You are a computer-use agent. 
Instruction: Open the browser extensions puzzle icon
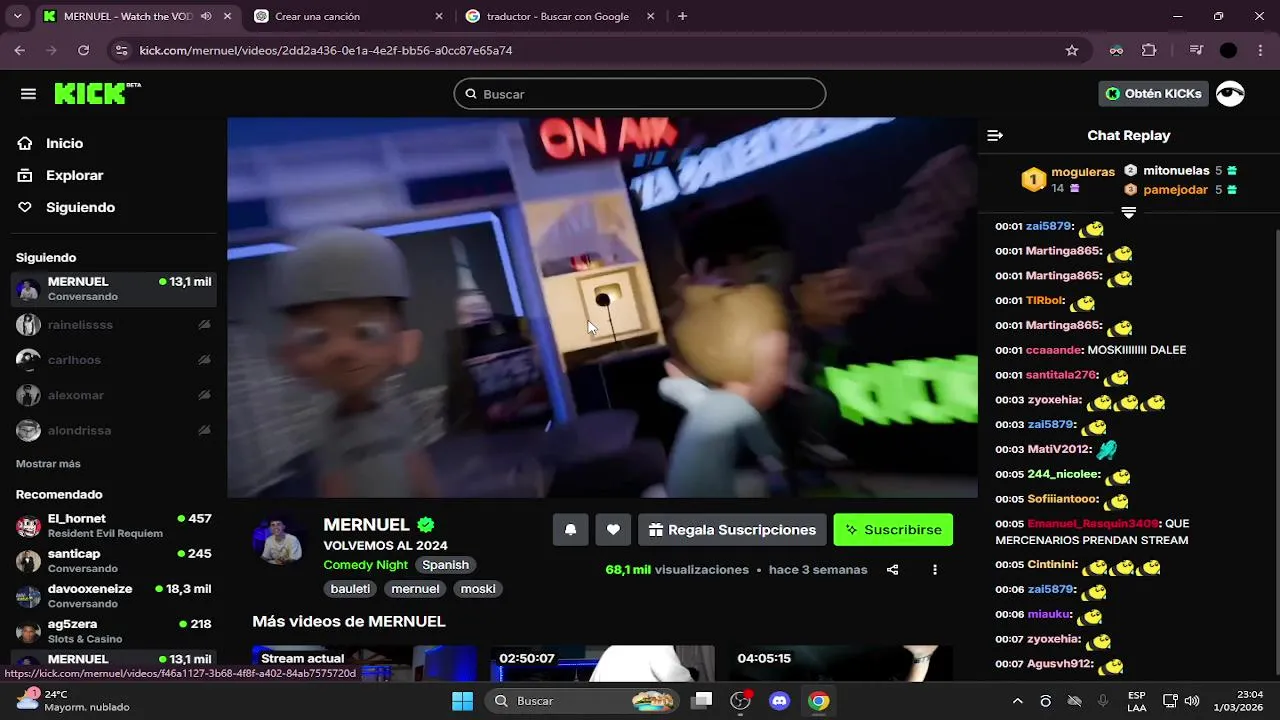pyautogui.click(x=1149, y=50)
